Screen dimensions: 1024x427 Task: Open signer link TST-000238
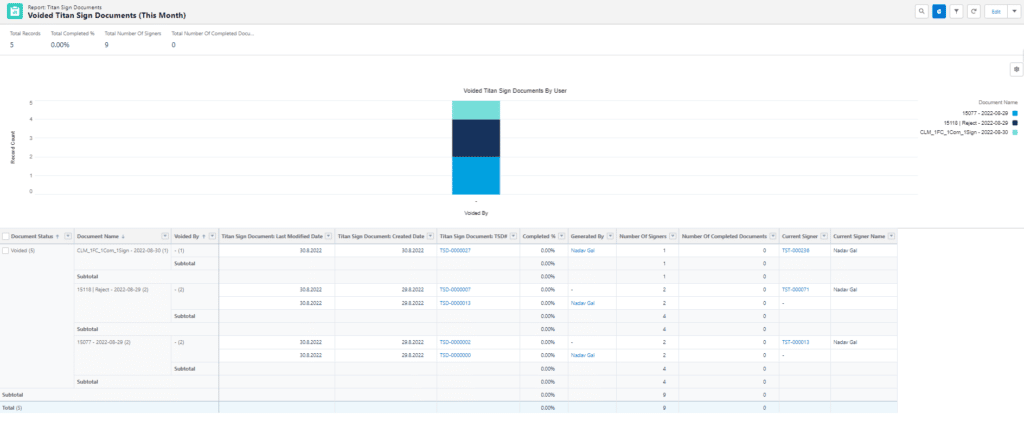[x=795, y=250]
